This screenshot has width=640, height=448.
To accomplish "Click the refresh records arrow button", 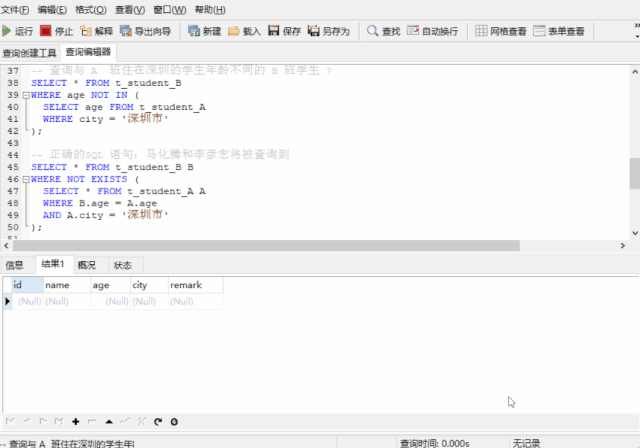I will [x=158, y=421].
